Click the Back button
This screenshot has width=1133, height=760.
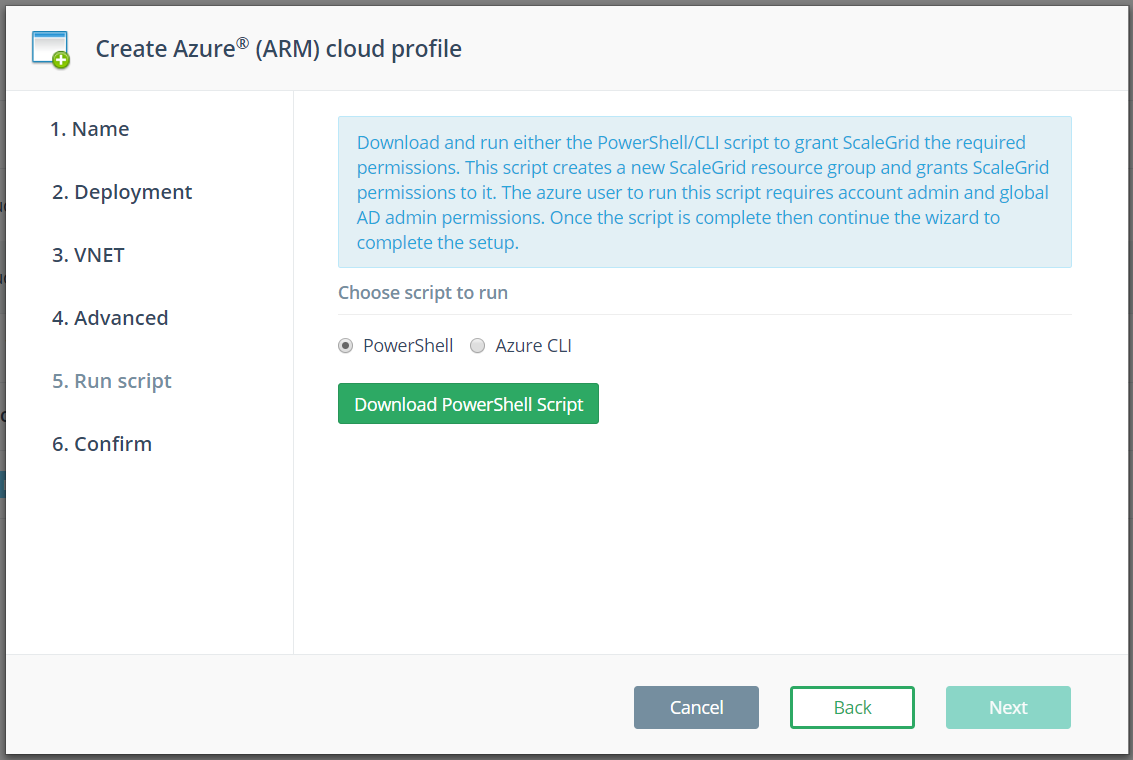click(852, 707)
